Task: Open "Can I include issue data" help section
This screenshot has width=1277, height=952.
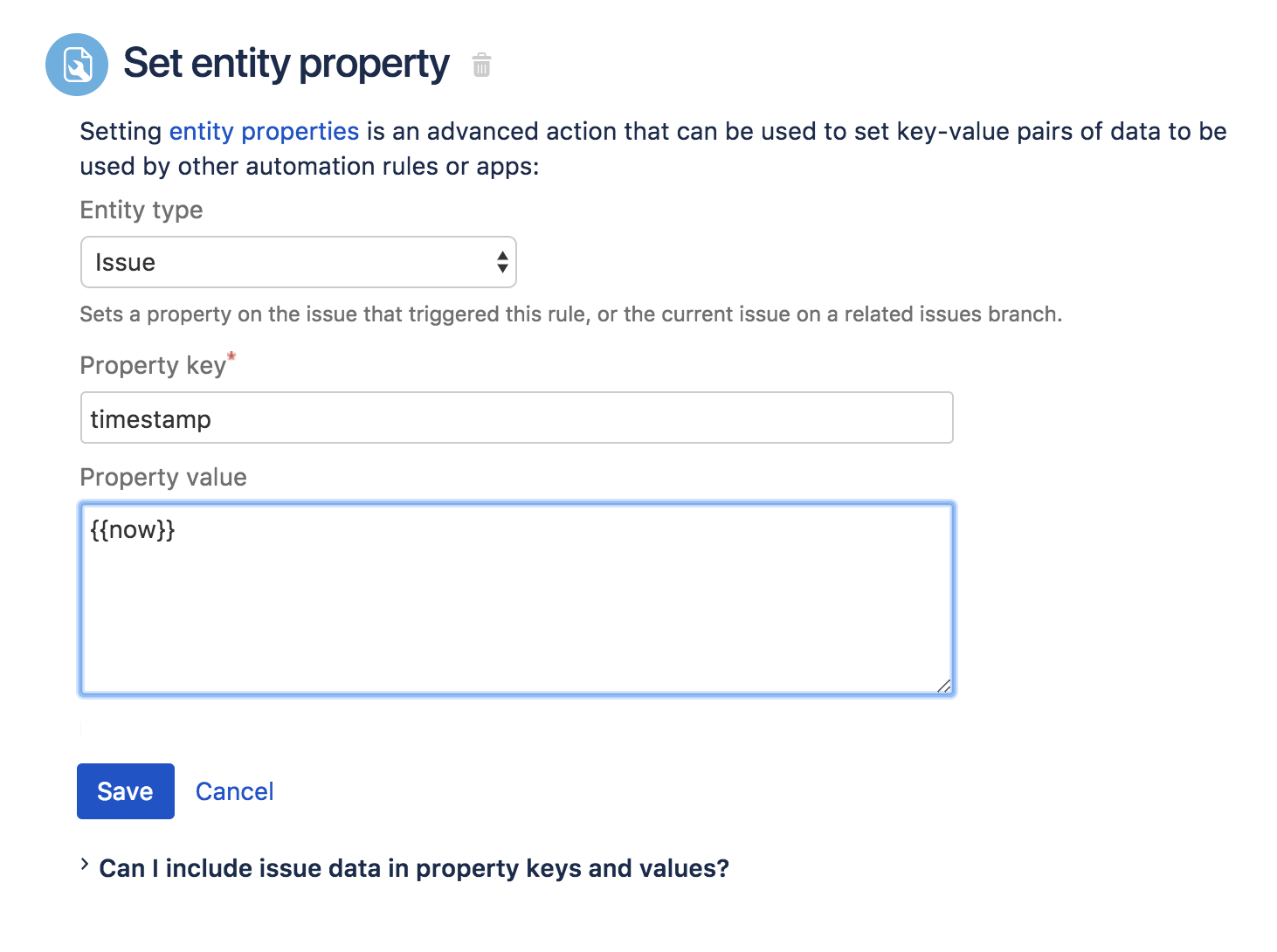Action: pos(414,868)
